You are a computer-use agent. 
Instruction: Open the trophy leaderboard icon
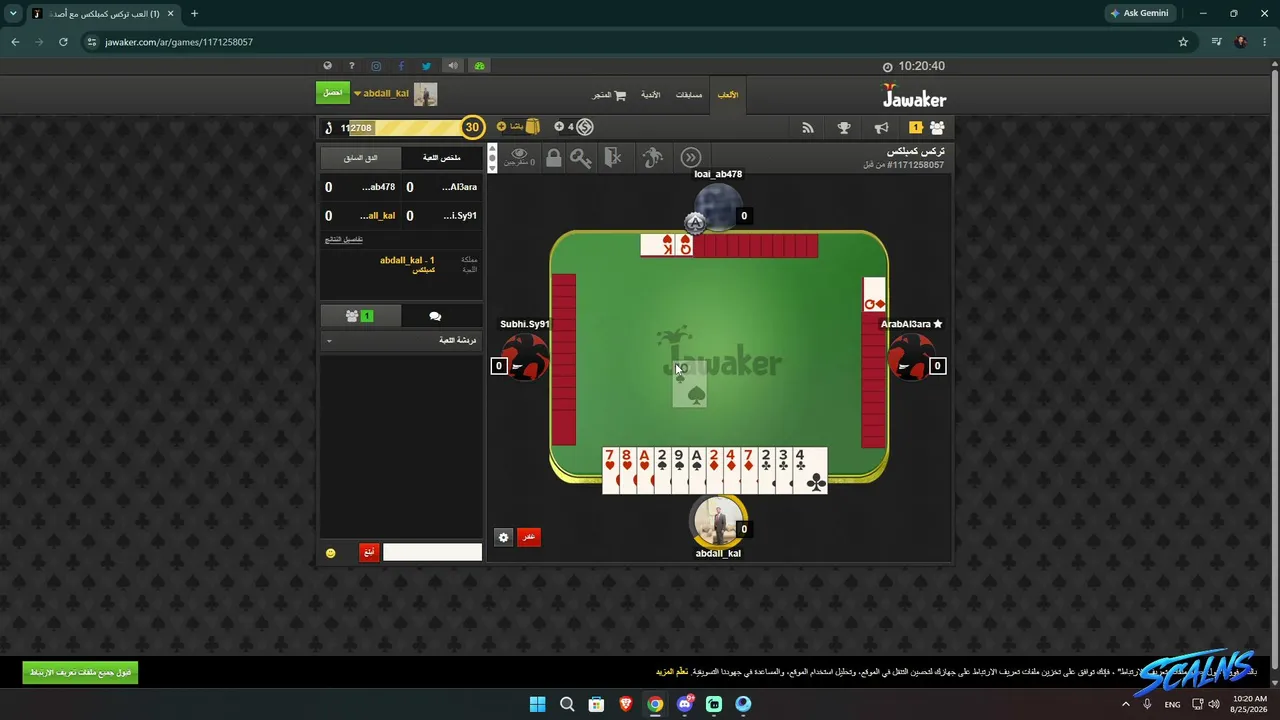844,127
